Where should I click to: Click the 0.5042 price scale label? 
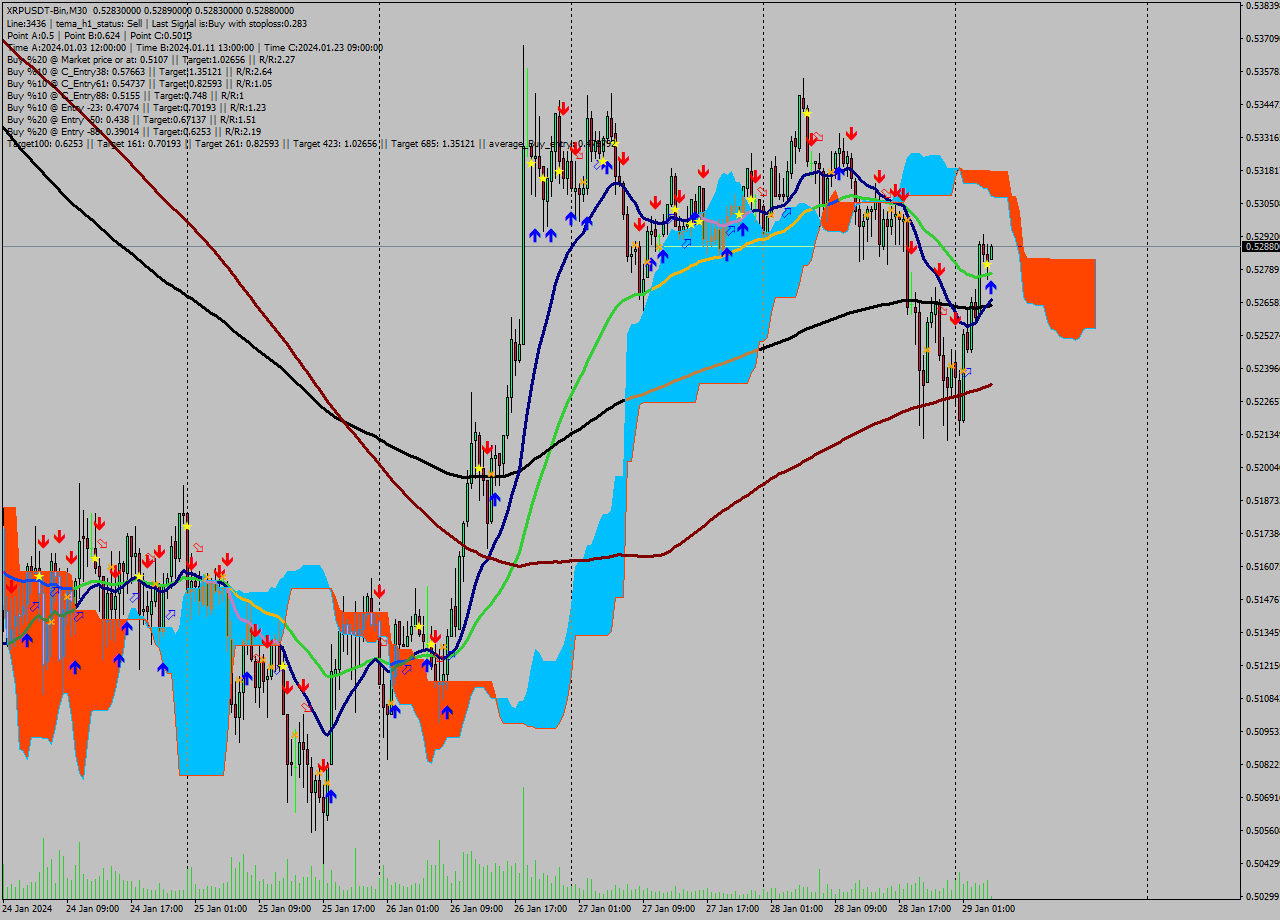tap(1264, 863)
